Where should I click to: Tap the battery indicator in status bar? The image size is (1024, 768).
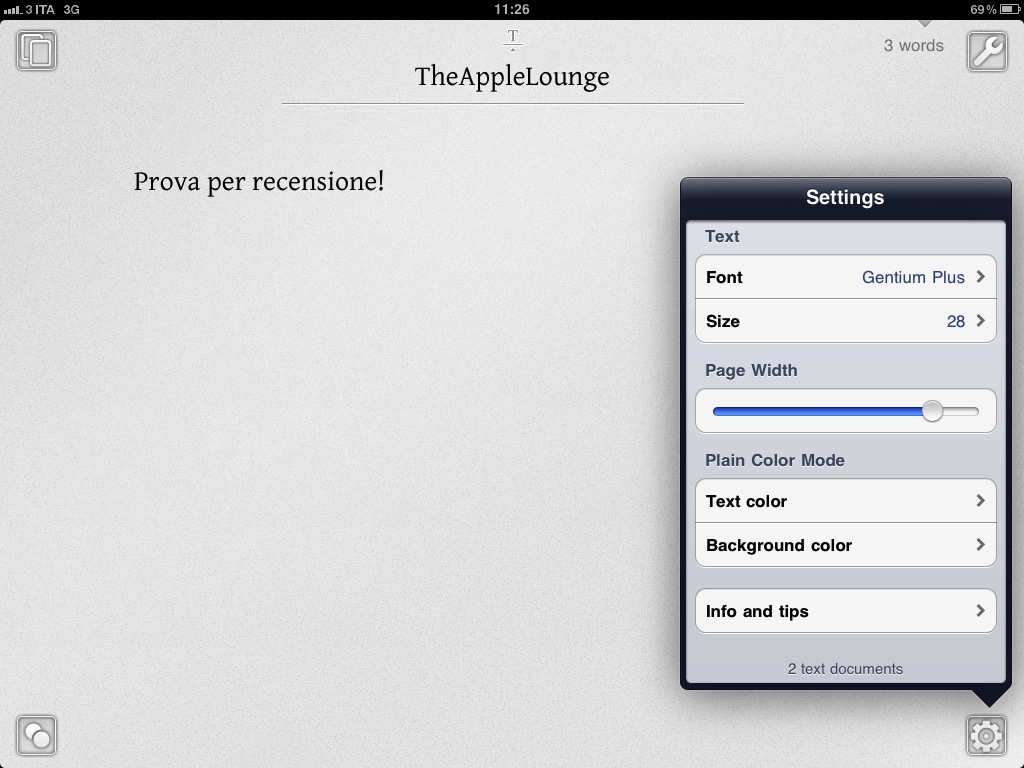click(1010, 10)
